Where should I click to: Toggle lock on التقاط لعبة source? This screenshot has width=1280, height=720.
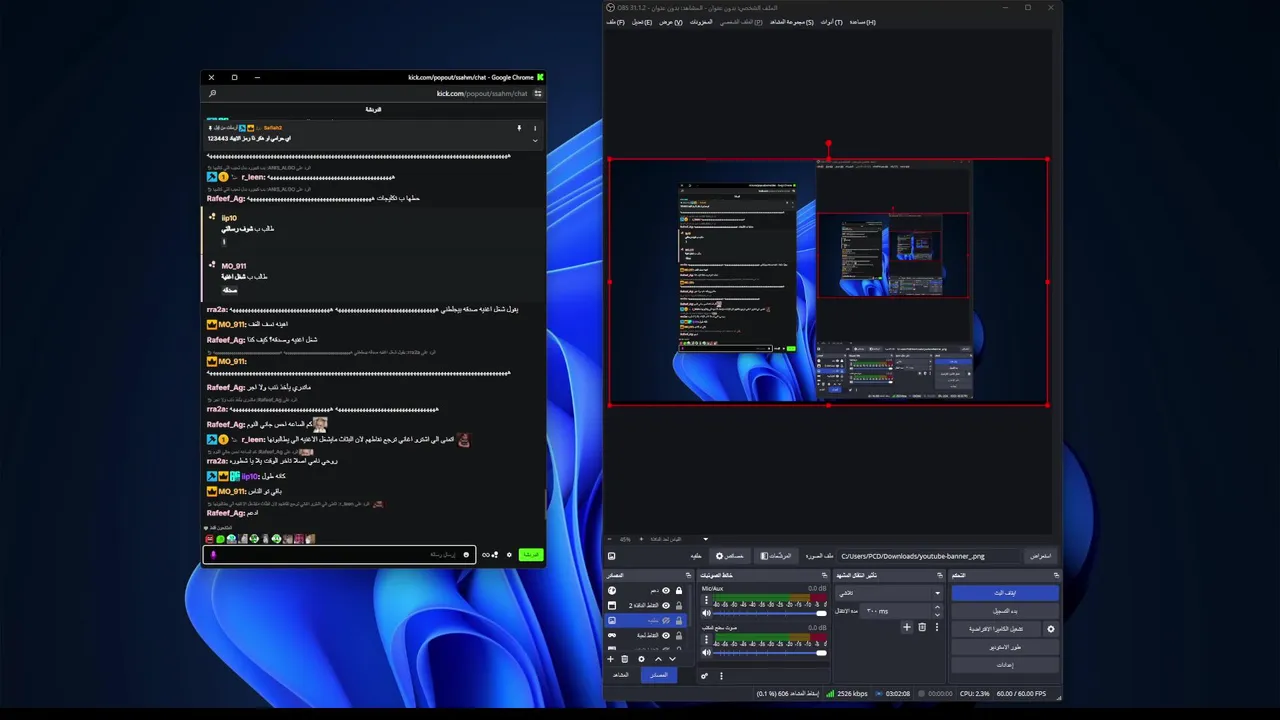click(x=679, y=635)
